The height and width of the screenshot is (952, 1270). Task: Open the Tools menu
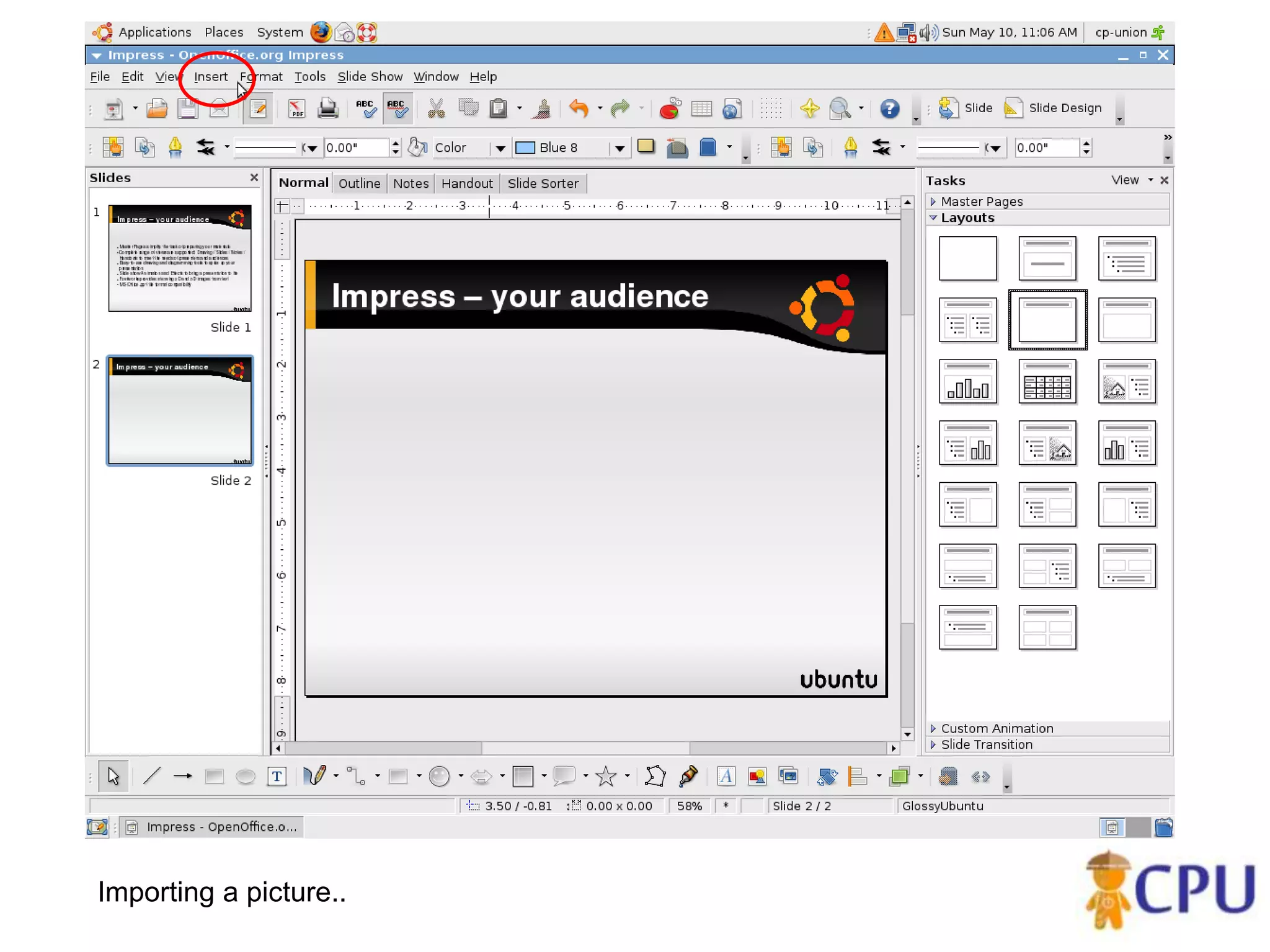pyautogui.click(x=309, y=77)
